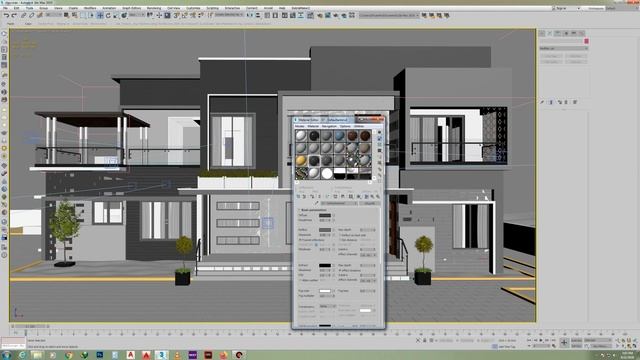
Task: Open Modifier List dropdown
Action: [563, 48]
